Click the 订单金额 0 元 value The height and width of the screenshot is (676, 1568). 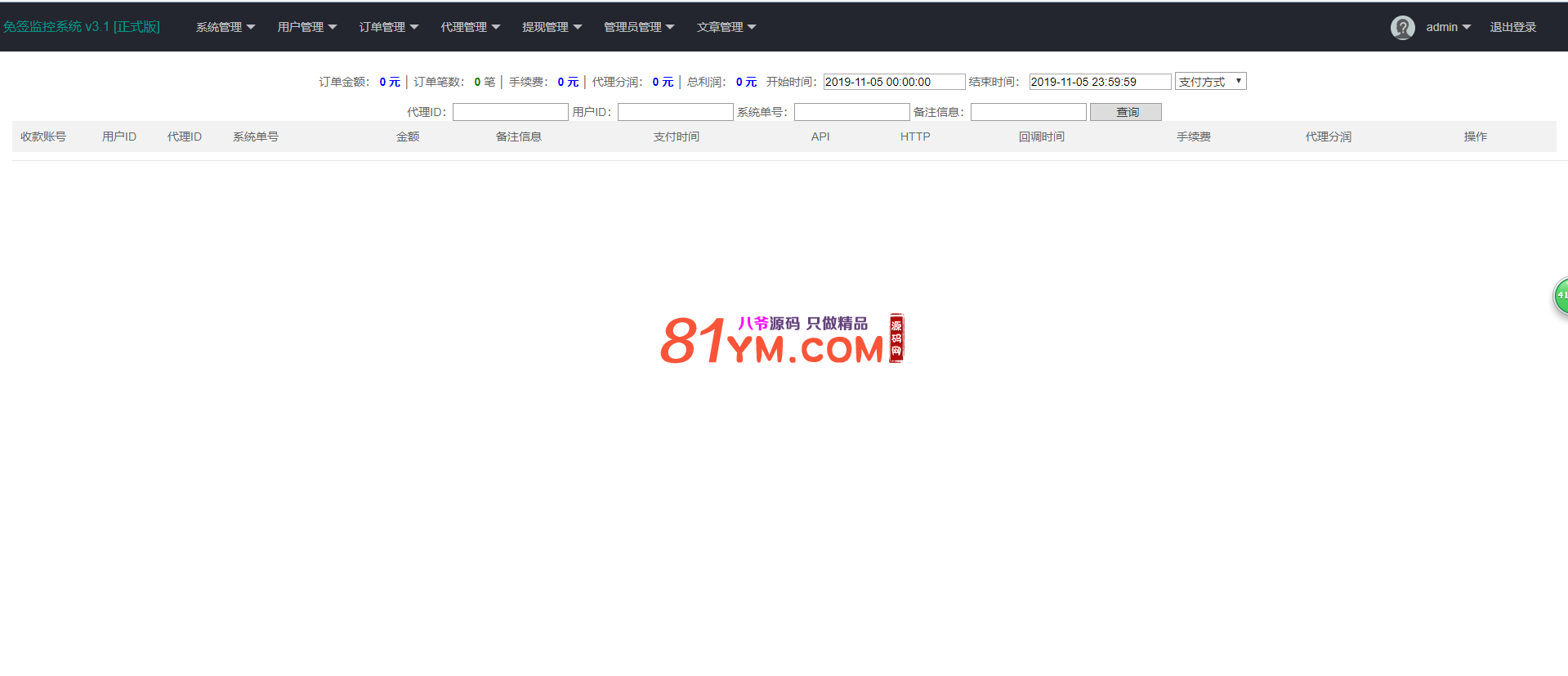(x=390, y=82)
